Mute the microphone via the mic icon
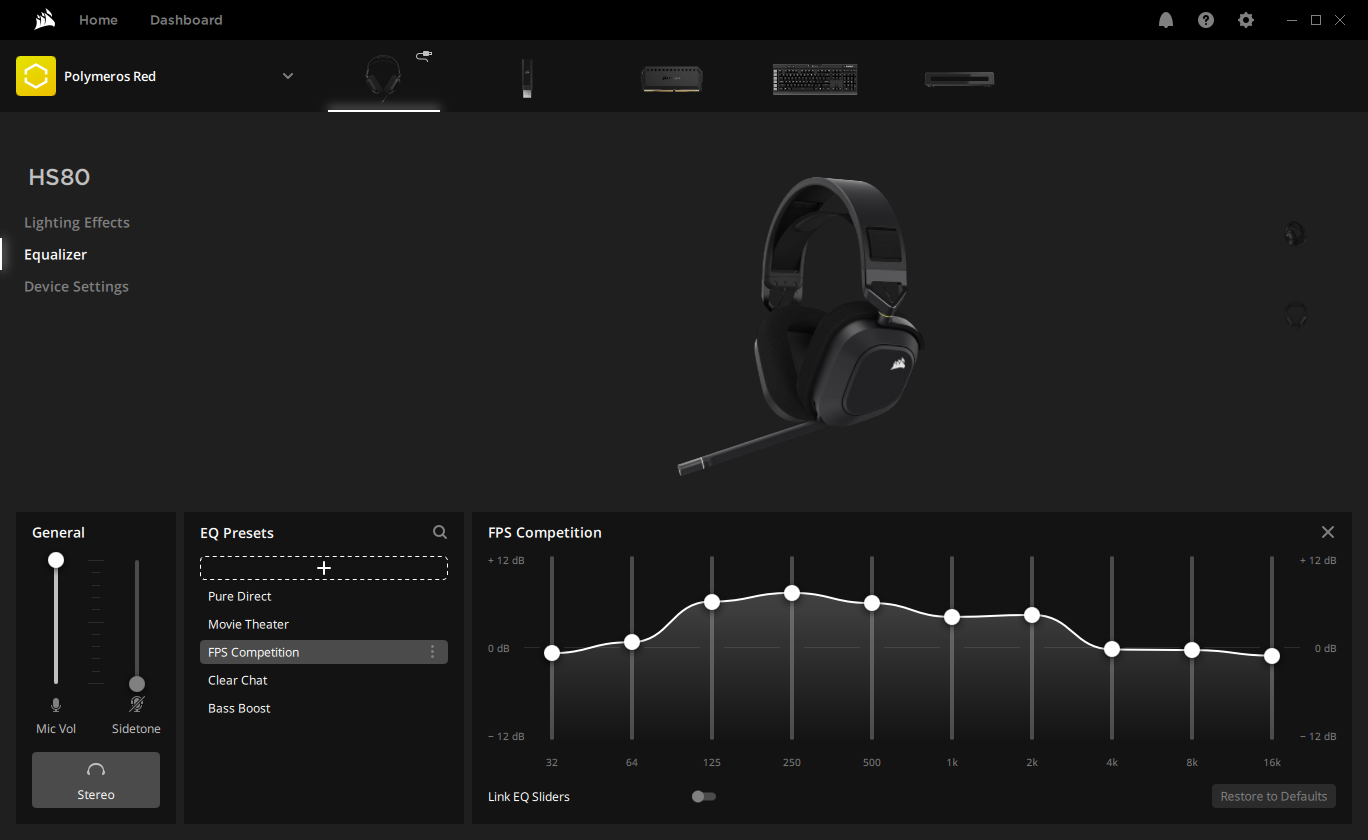The height and width of the screenshot is (840, 1368). click(56, 705)
